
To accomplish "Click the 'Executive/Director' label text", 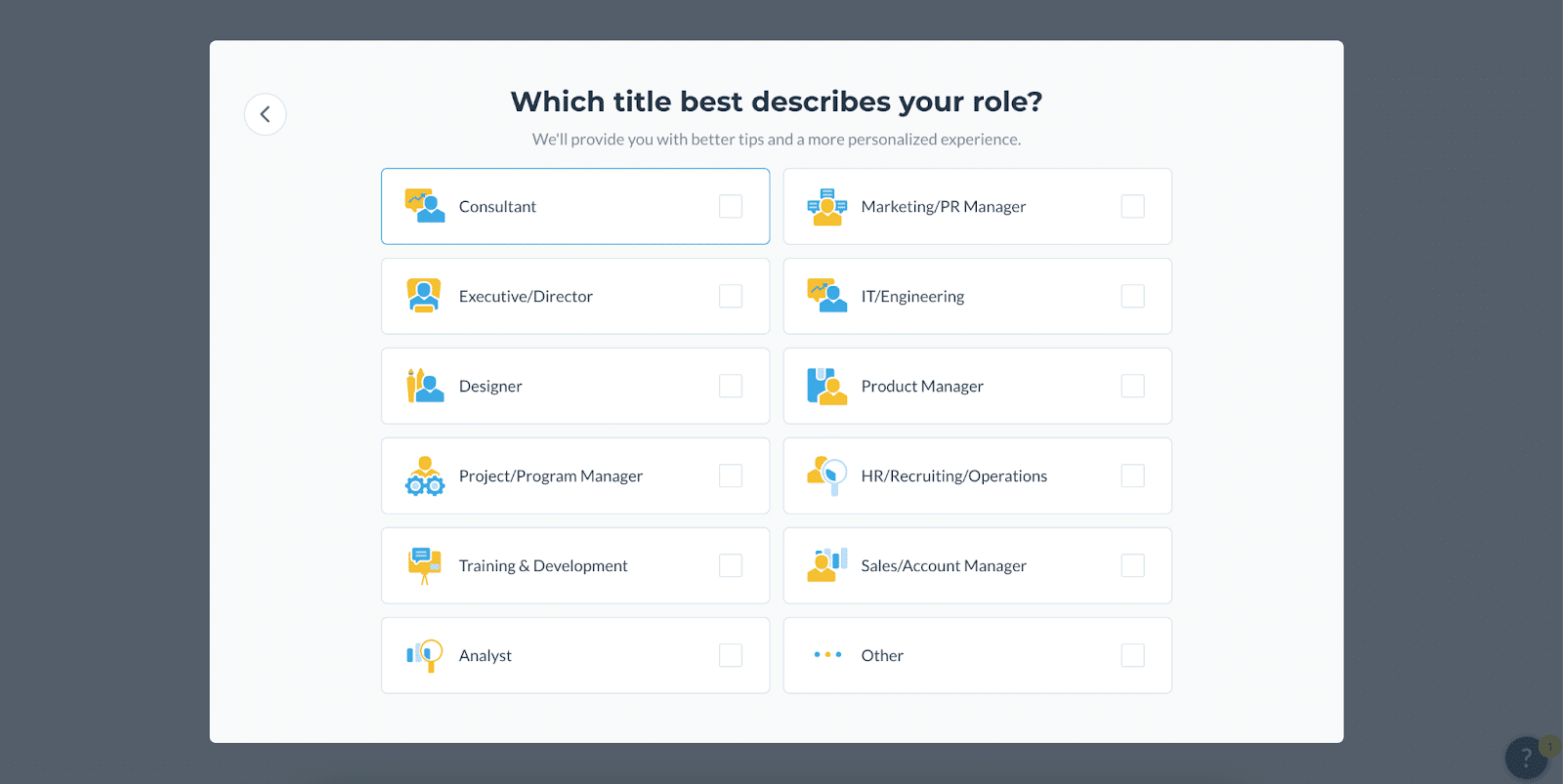I will (x=526, y=297).
